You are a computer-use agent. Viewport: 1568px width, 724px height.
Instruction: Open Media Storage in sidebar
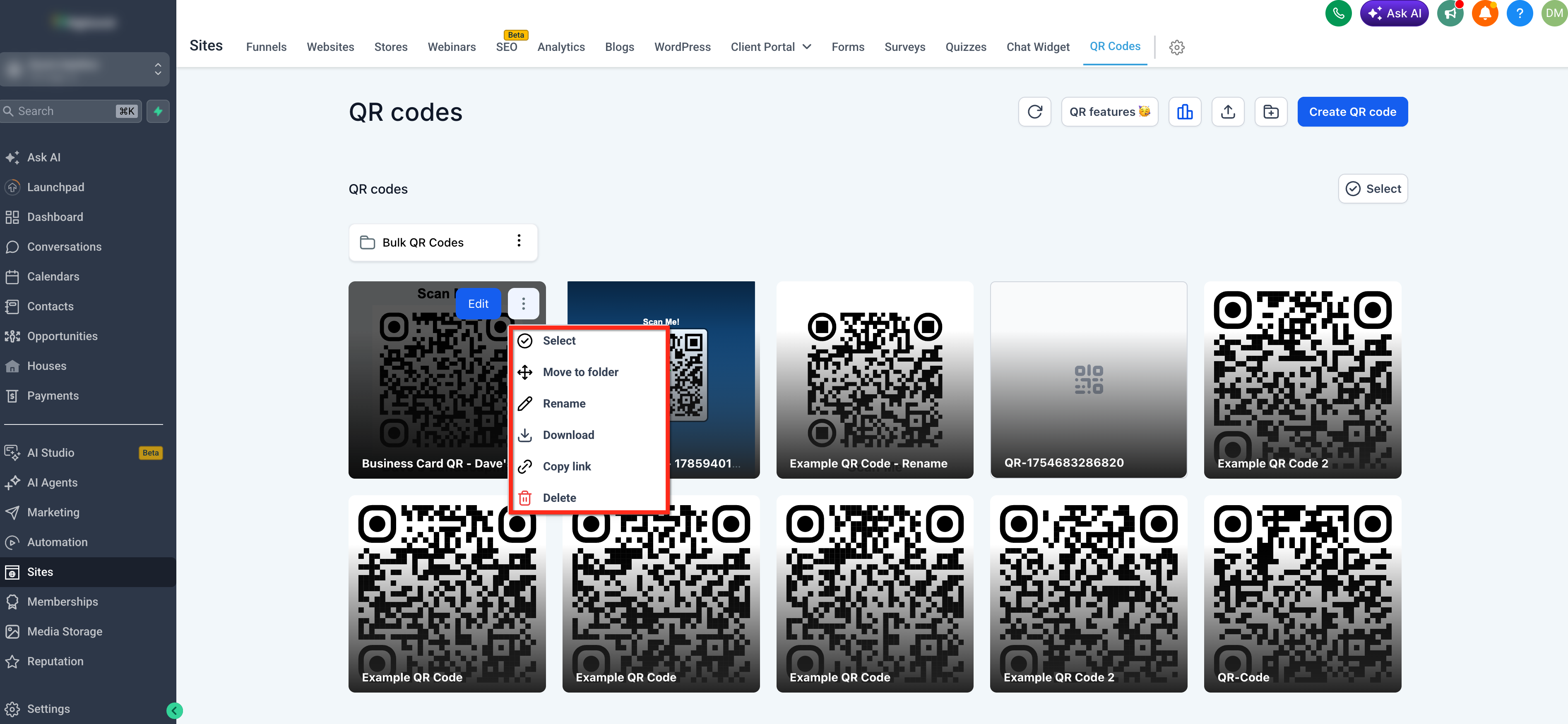tap(65, 631)
